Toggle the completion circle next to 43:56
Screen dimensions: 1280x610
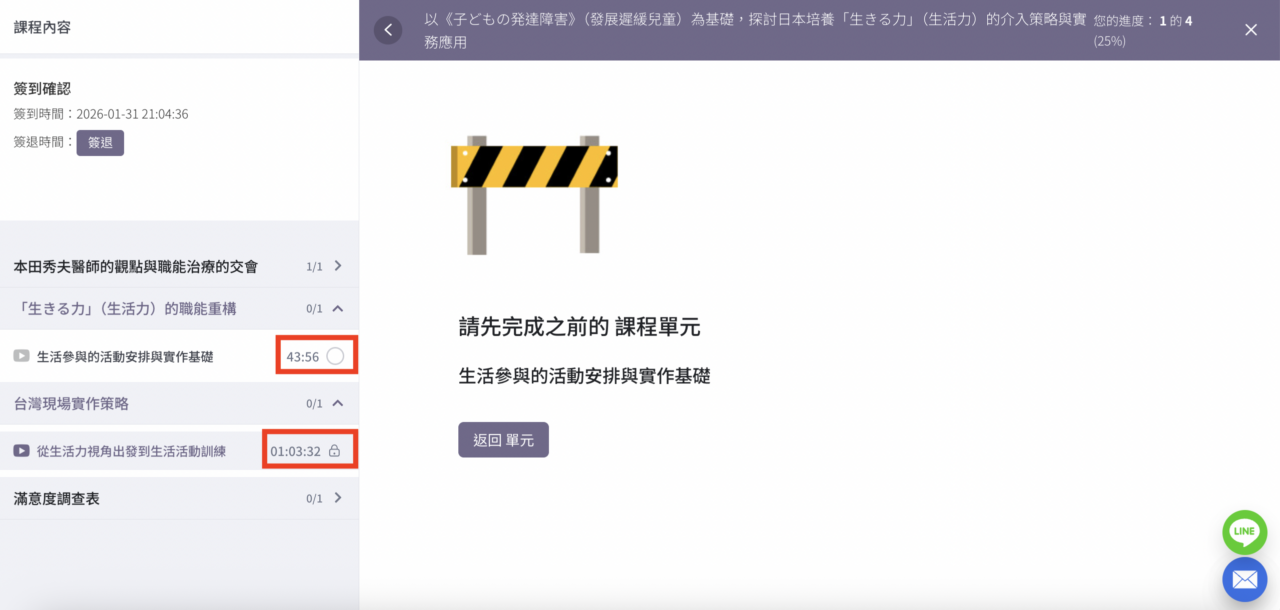click(x=335, y=356)
